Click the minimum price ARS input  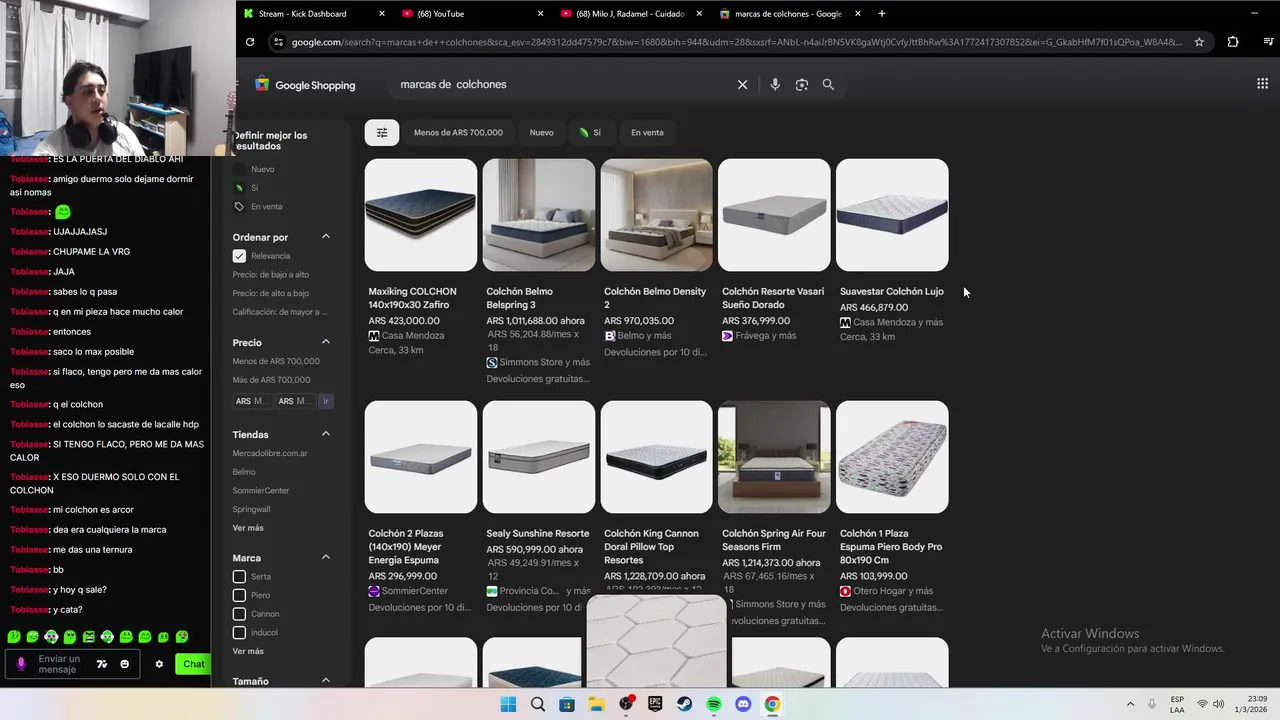[252, 401]
